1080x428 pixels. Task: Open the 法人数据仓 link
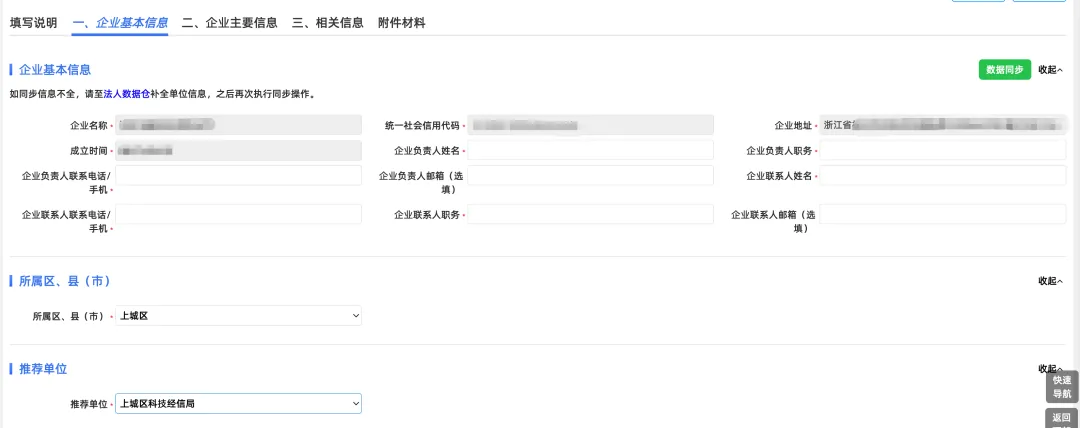click(126, 94)
